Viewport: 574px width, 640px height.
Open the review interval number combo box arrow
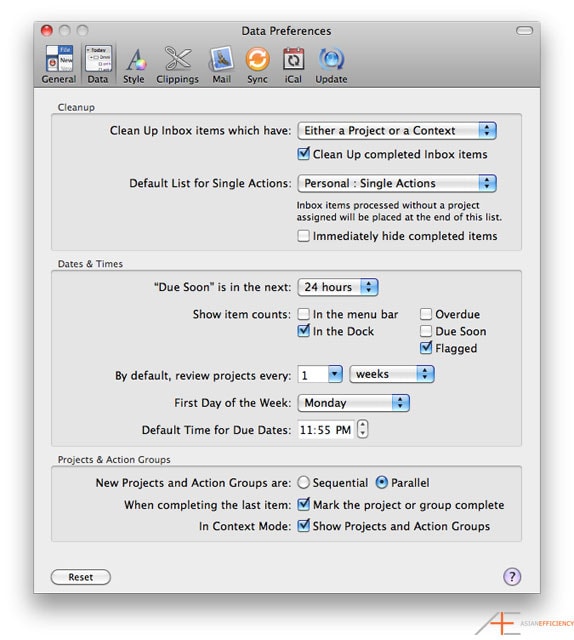[x=335, y=374]
